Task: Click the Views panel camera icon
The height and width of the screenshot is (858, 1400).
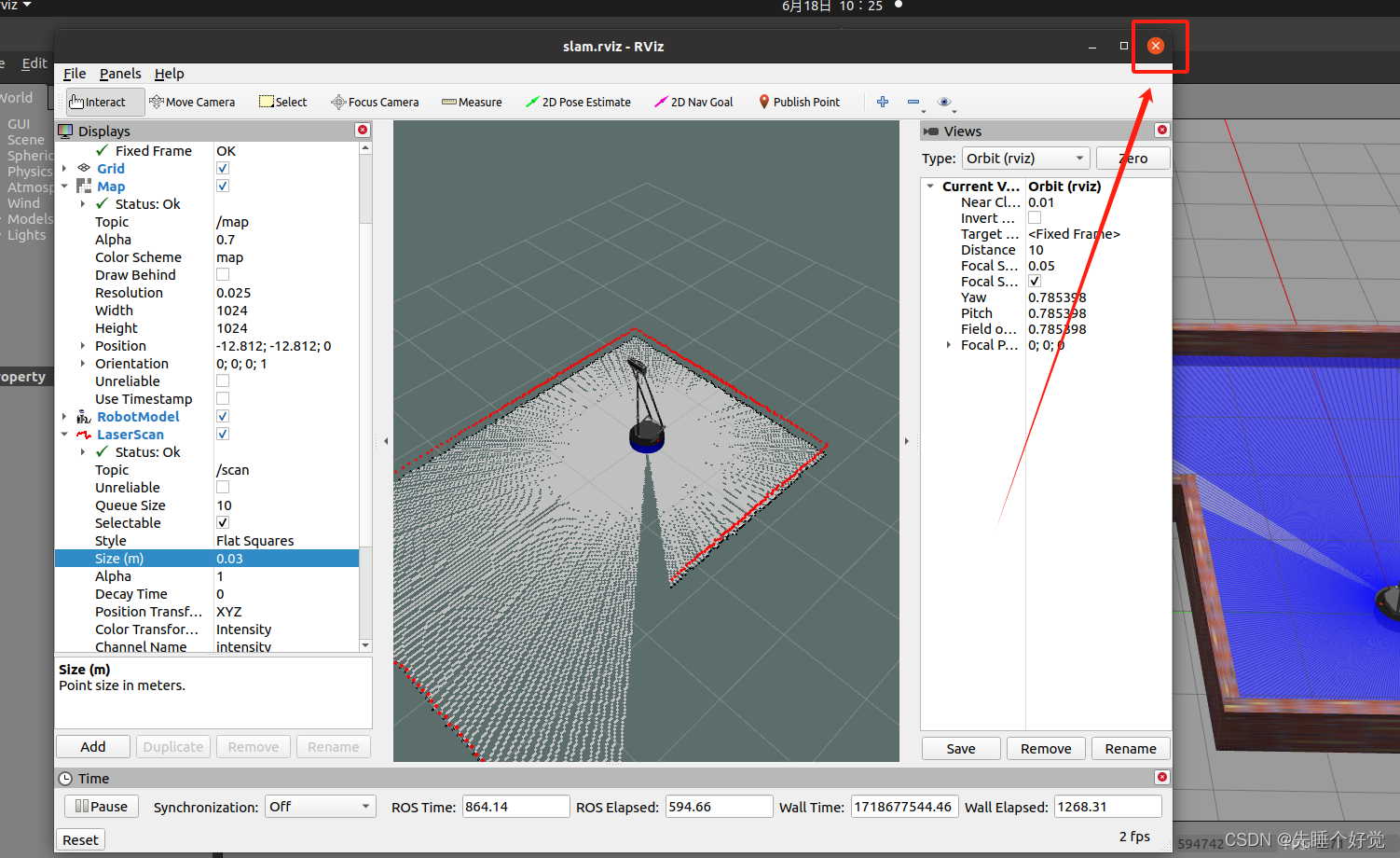Action: pos(930,131)
